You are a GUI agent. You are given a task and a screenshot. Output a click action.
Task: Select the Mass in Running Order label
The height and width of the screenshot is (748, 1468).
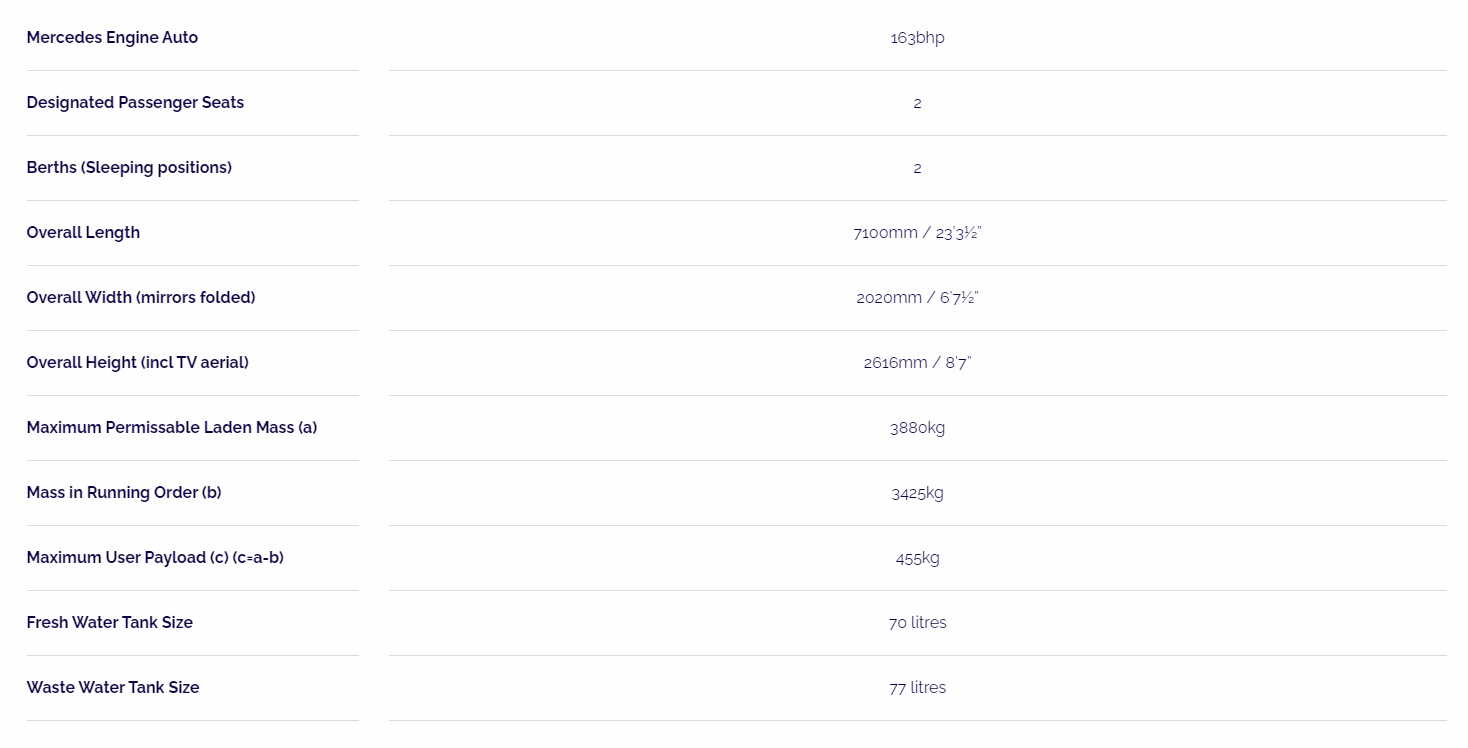pos(124,493)
